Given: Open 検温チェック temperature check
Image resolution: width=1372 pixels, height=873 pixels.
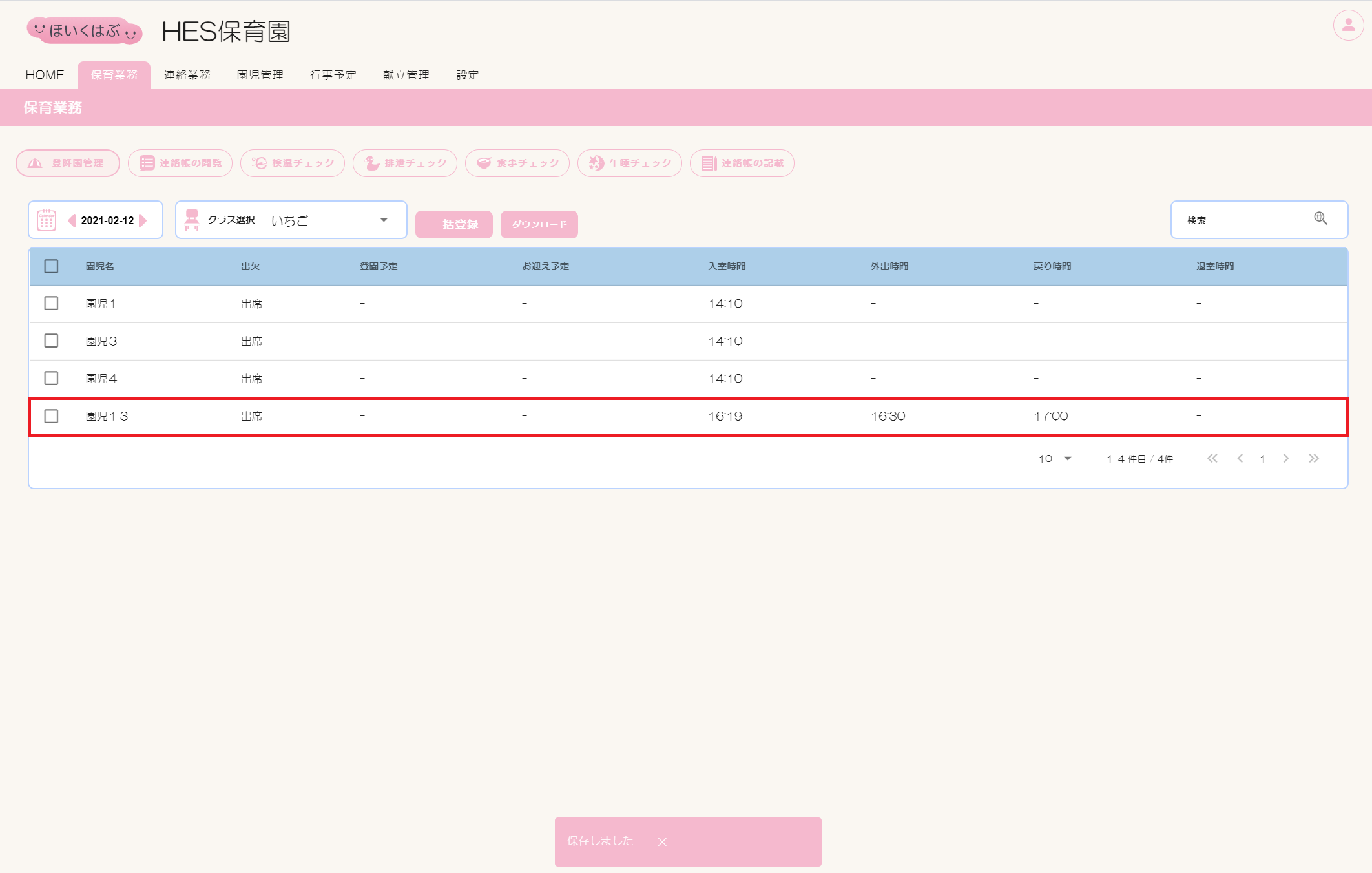Looking at the screenshot, I should pyautogui.click(x=293, y=163).
